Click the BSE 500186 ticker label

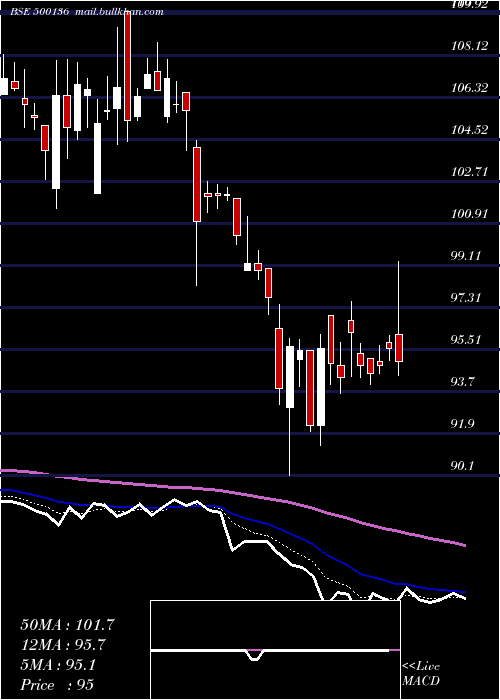click(40, 12)
